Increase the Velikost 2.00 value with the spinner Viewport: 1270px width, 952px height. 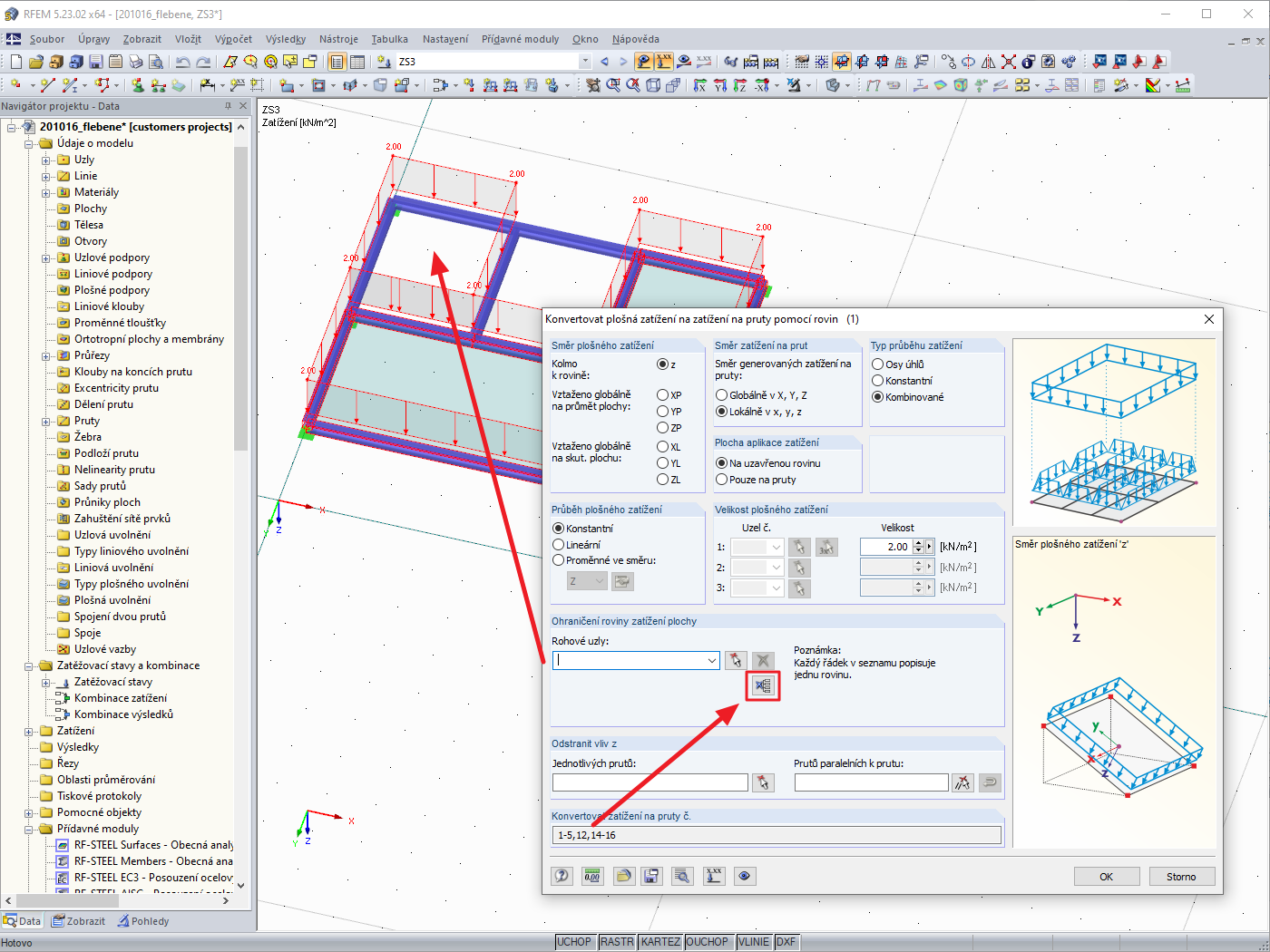pos(919,543)
